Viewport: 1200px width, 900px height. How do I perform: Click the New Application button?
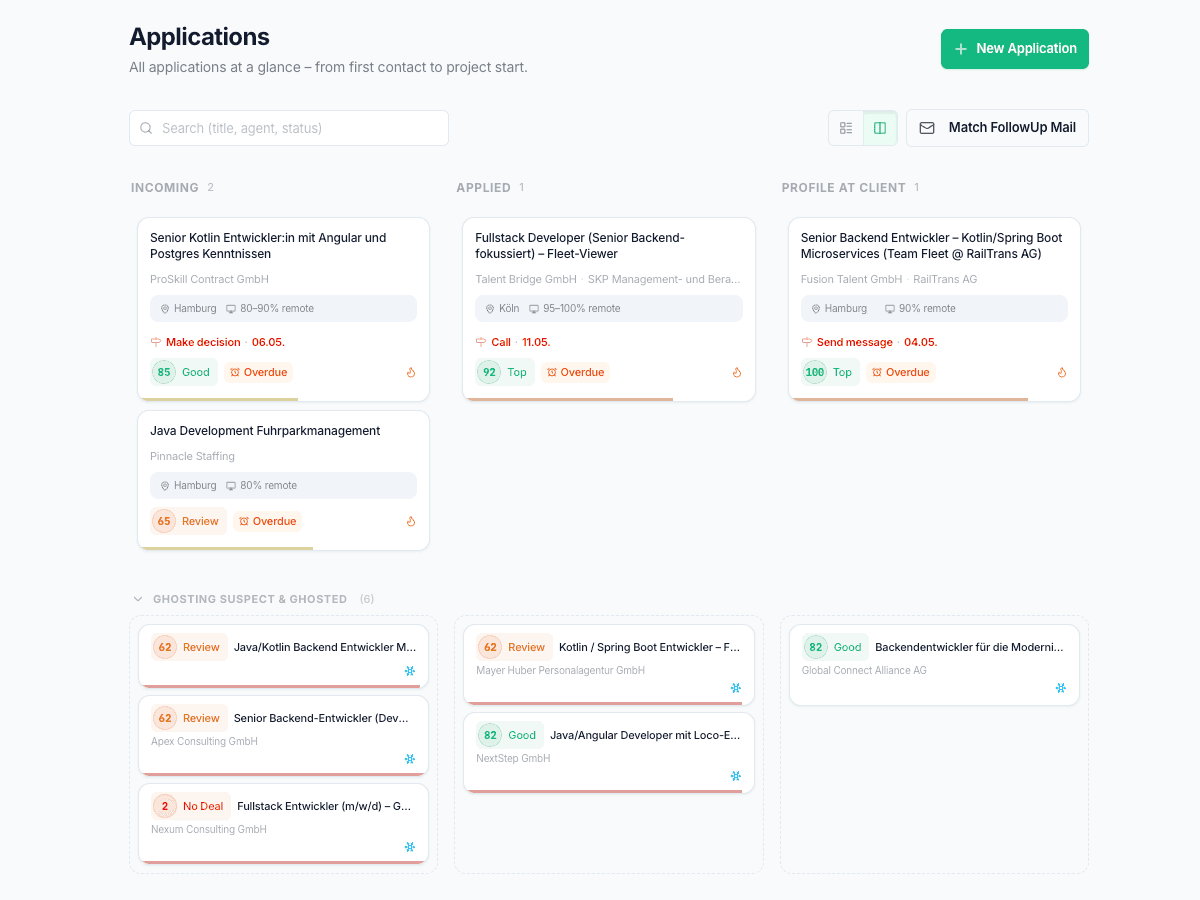tap(1015, 49)
